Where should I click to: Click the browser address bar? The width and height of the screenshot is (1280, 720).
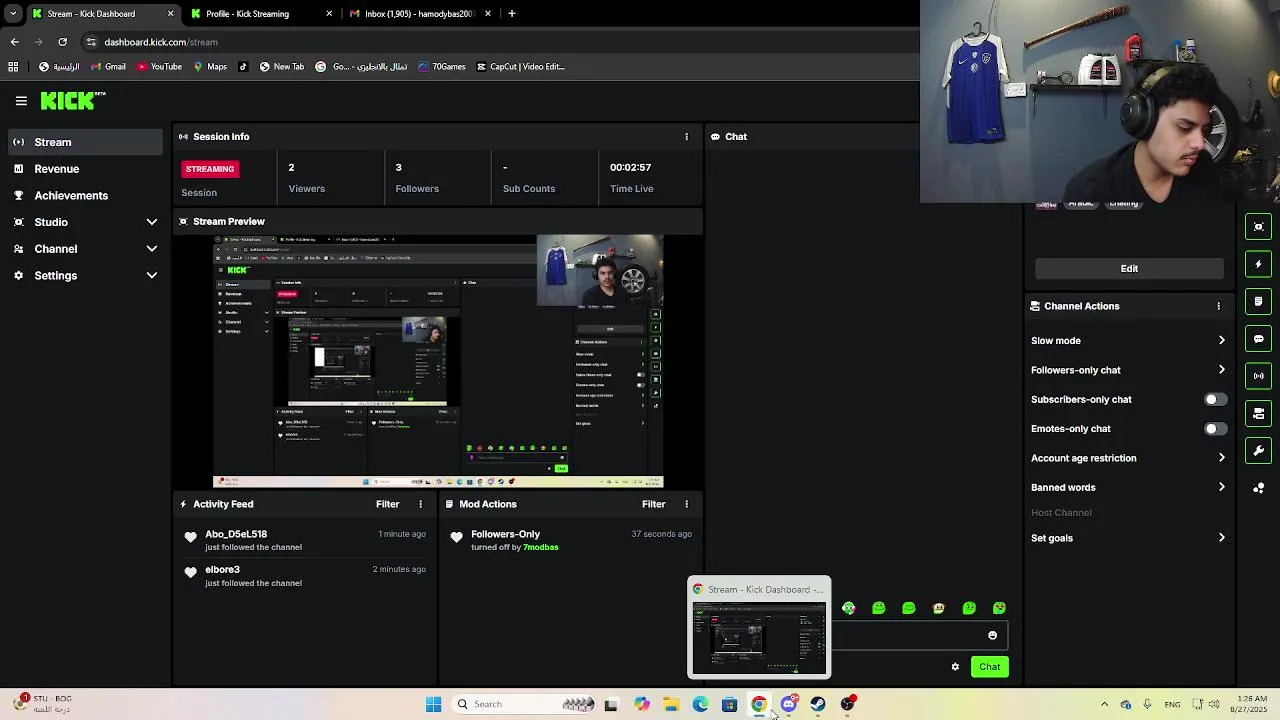(x=500, y=42)
